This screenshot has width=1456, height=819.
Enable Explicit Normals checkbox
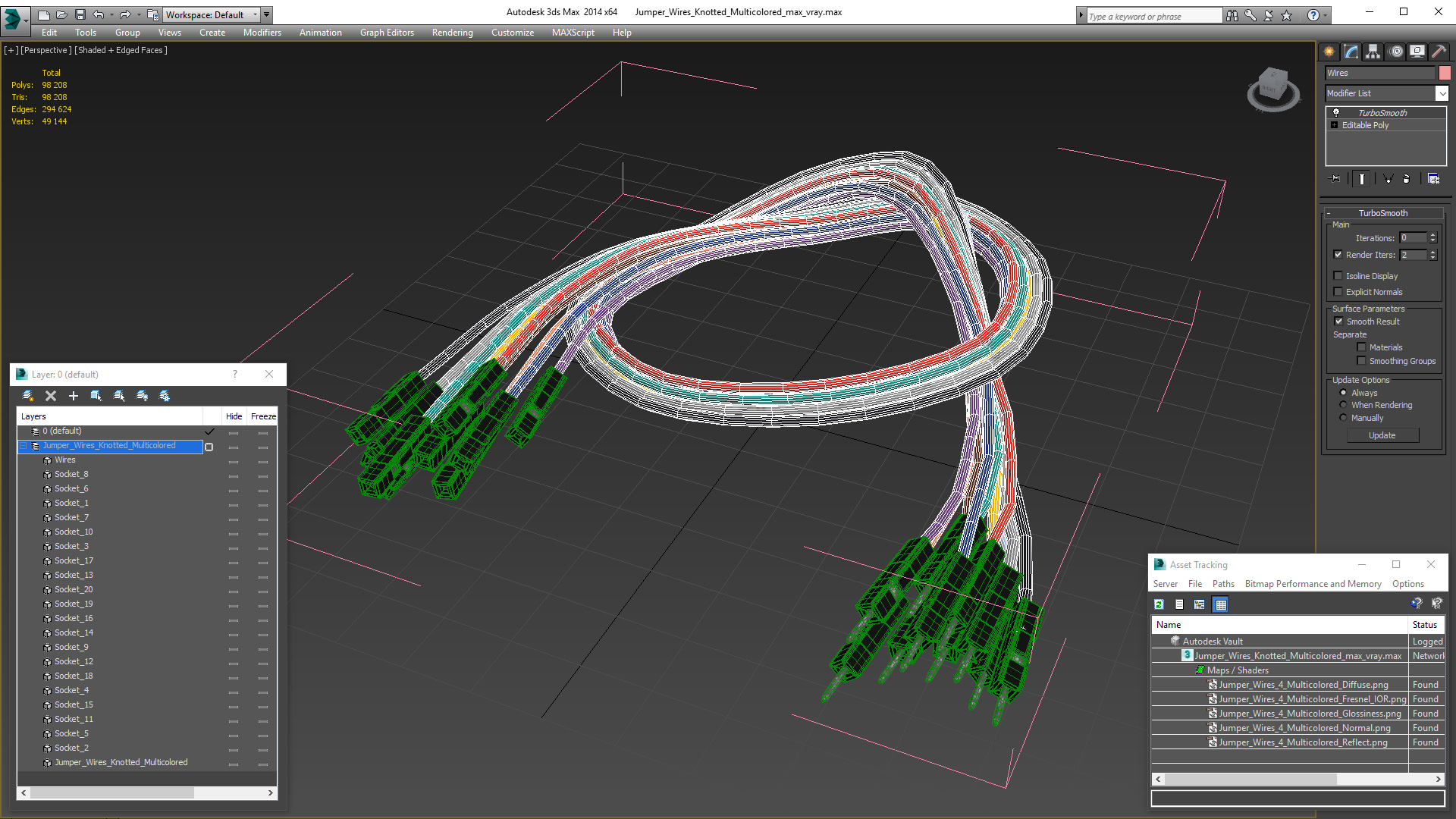(x=1338, y=292)
